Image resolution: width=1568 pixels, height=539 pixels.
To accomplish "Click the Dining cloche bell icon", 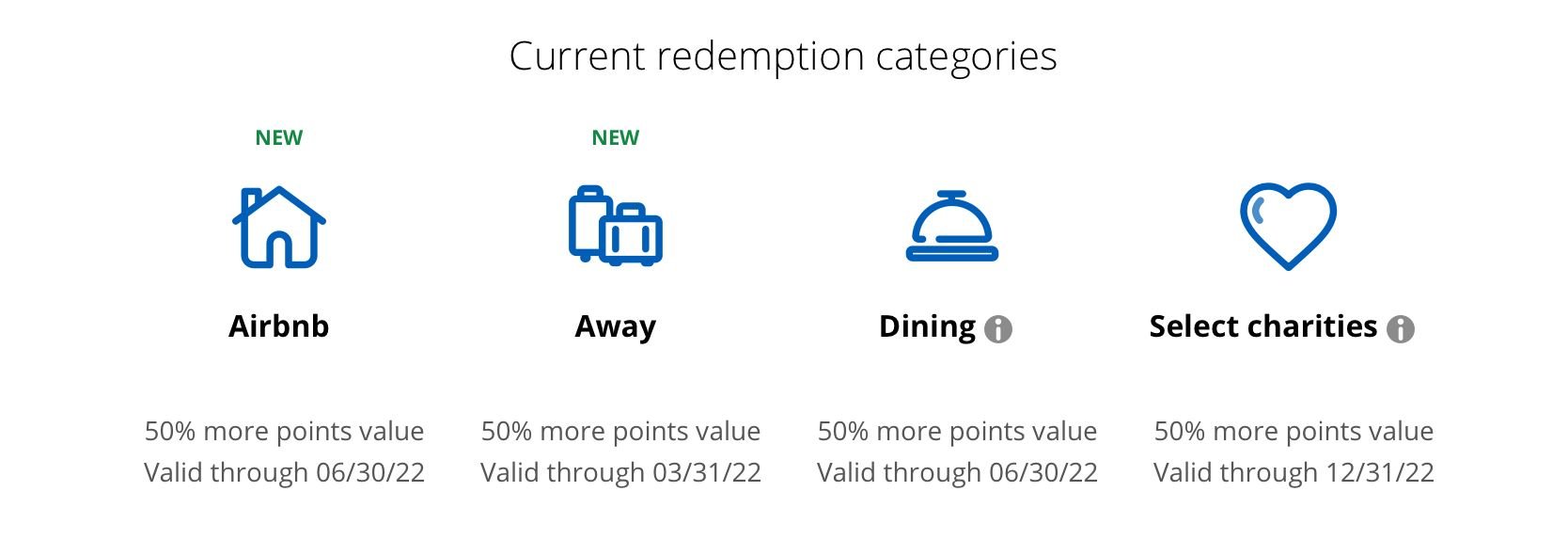I will [x=951, y=227].
